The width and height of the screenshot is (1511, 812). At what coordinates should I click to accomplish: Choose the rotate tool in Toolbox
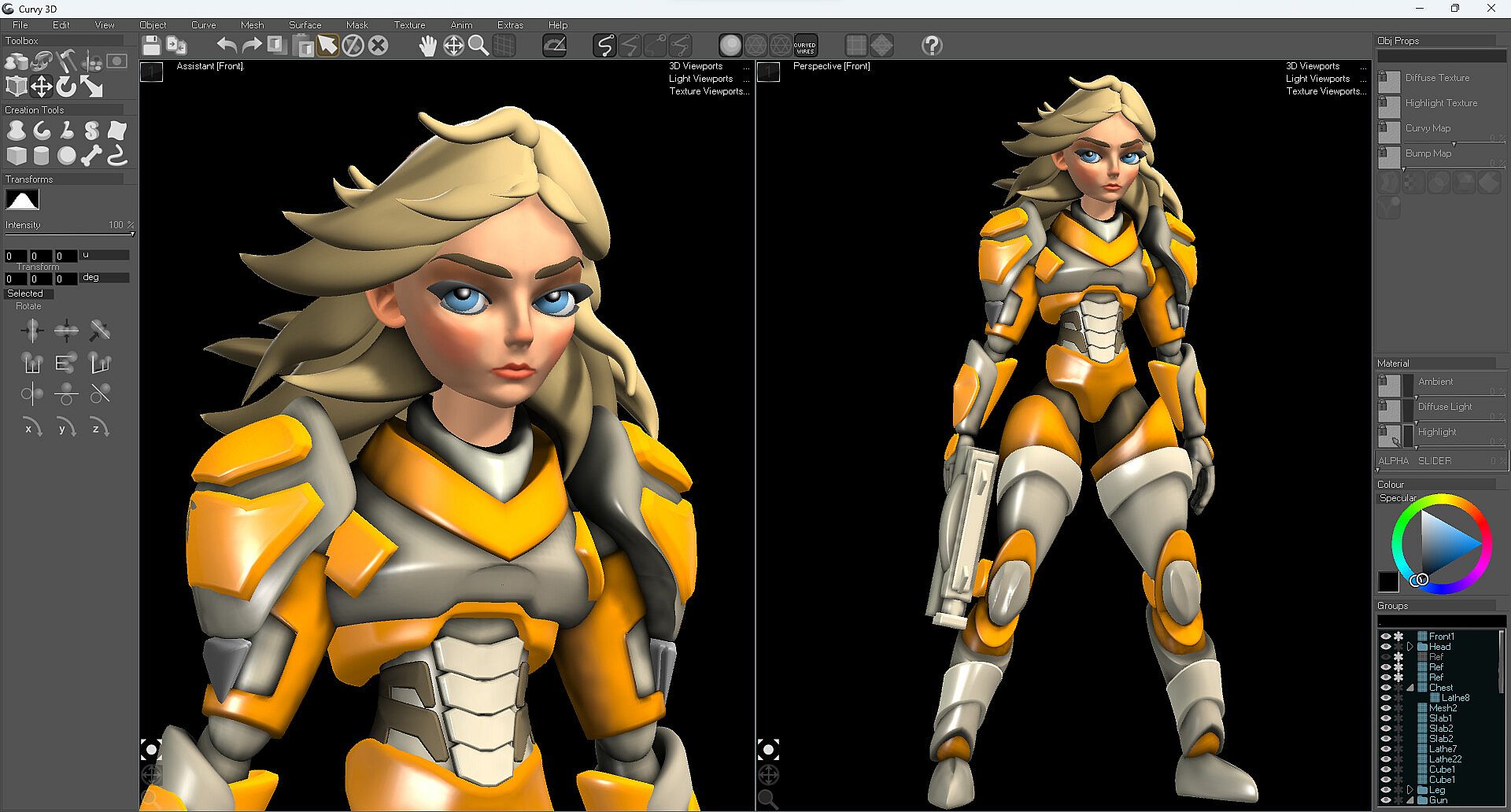[66, 87]
